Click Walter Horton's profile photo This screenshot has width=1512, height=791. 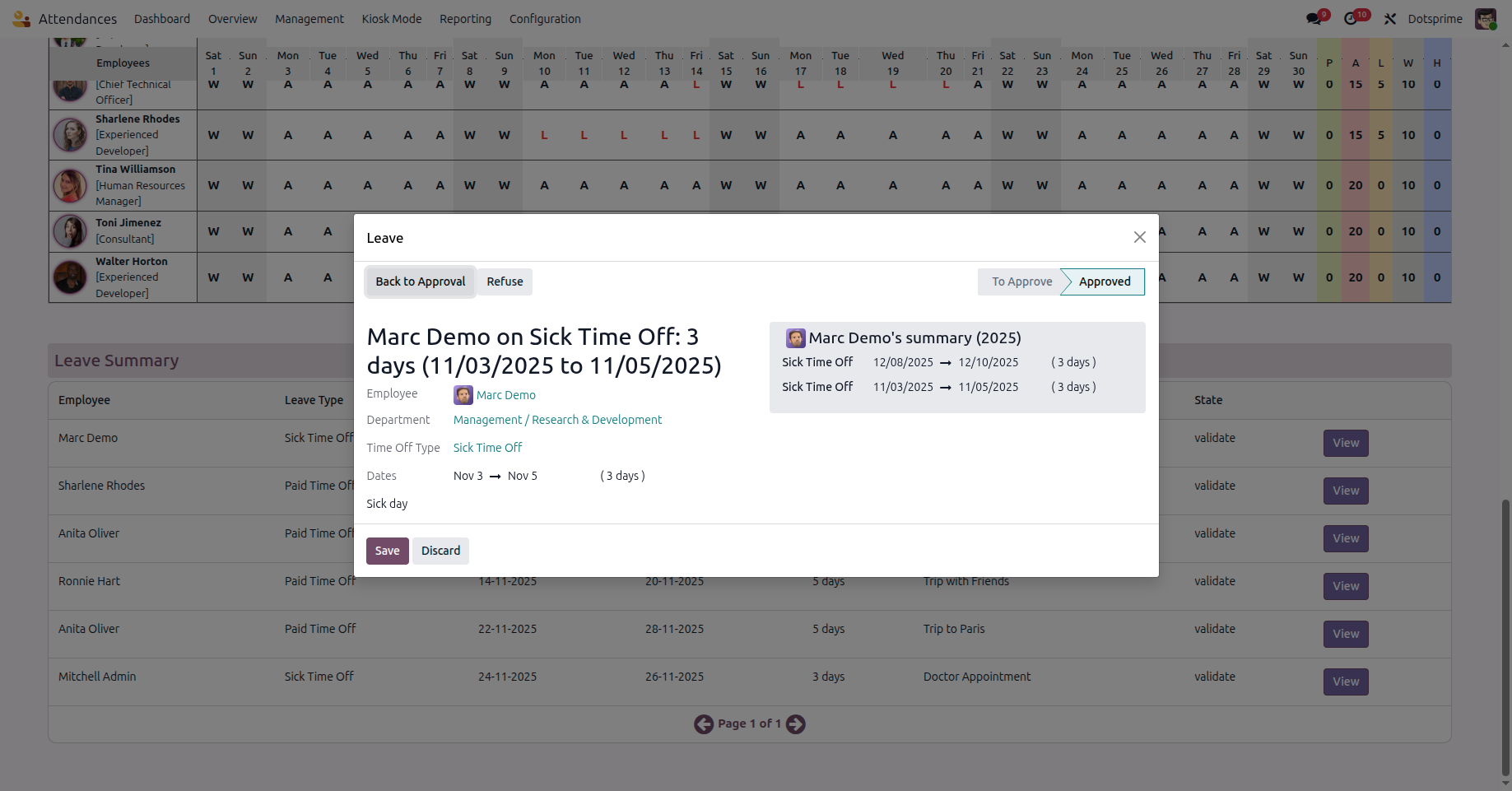pyautogui.click(x=70, y=277)
